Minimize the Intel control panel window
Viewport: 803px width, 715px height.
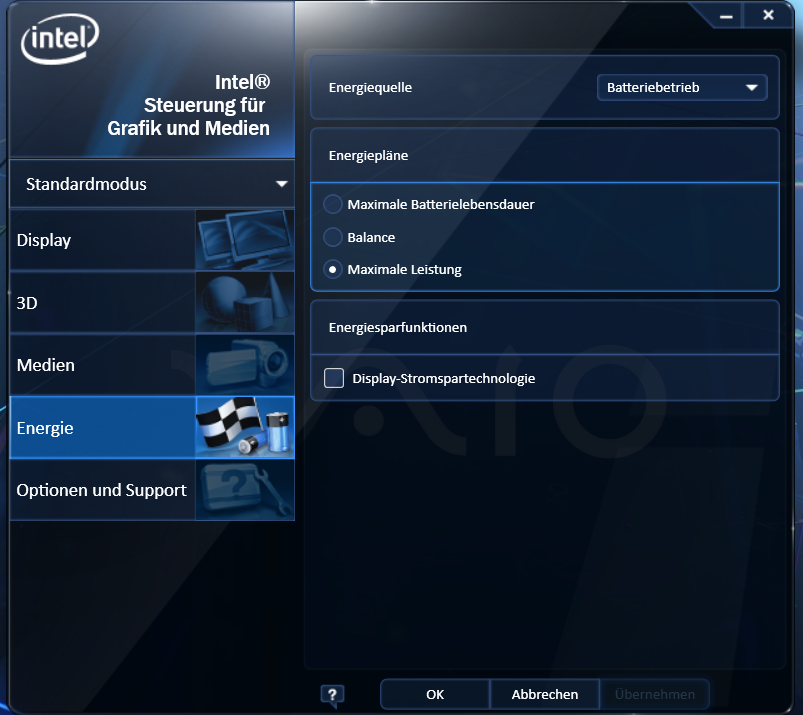coord(726,16)
